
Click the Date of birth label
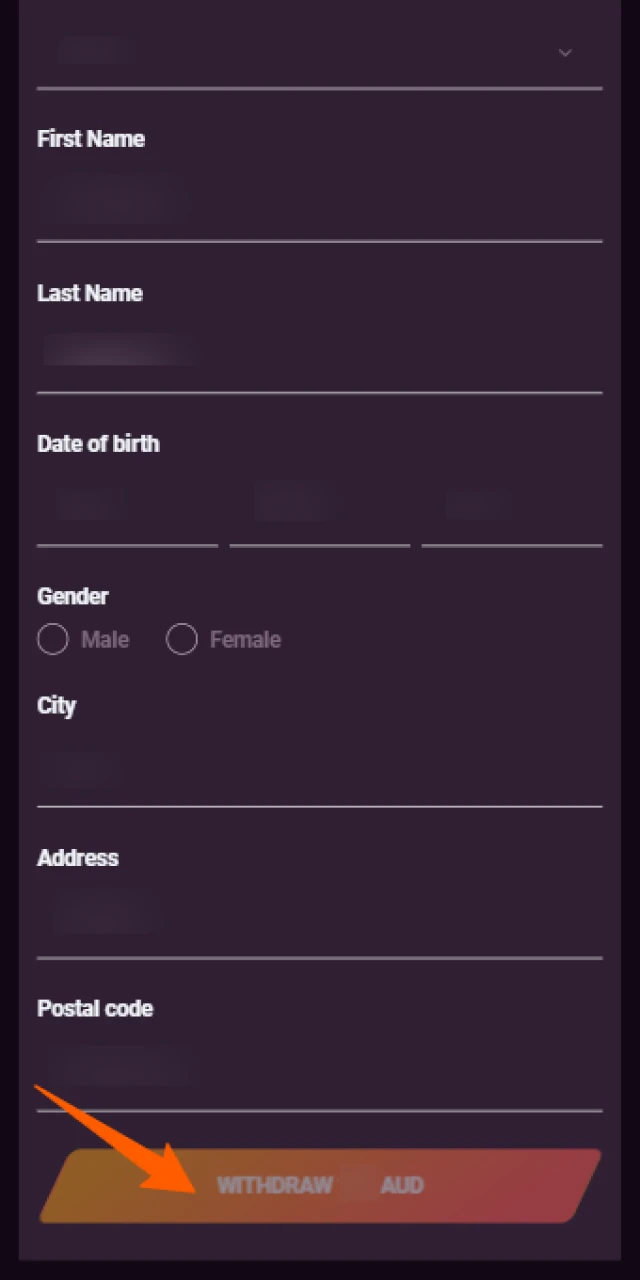click(x=98, y=444)
